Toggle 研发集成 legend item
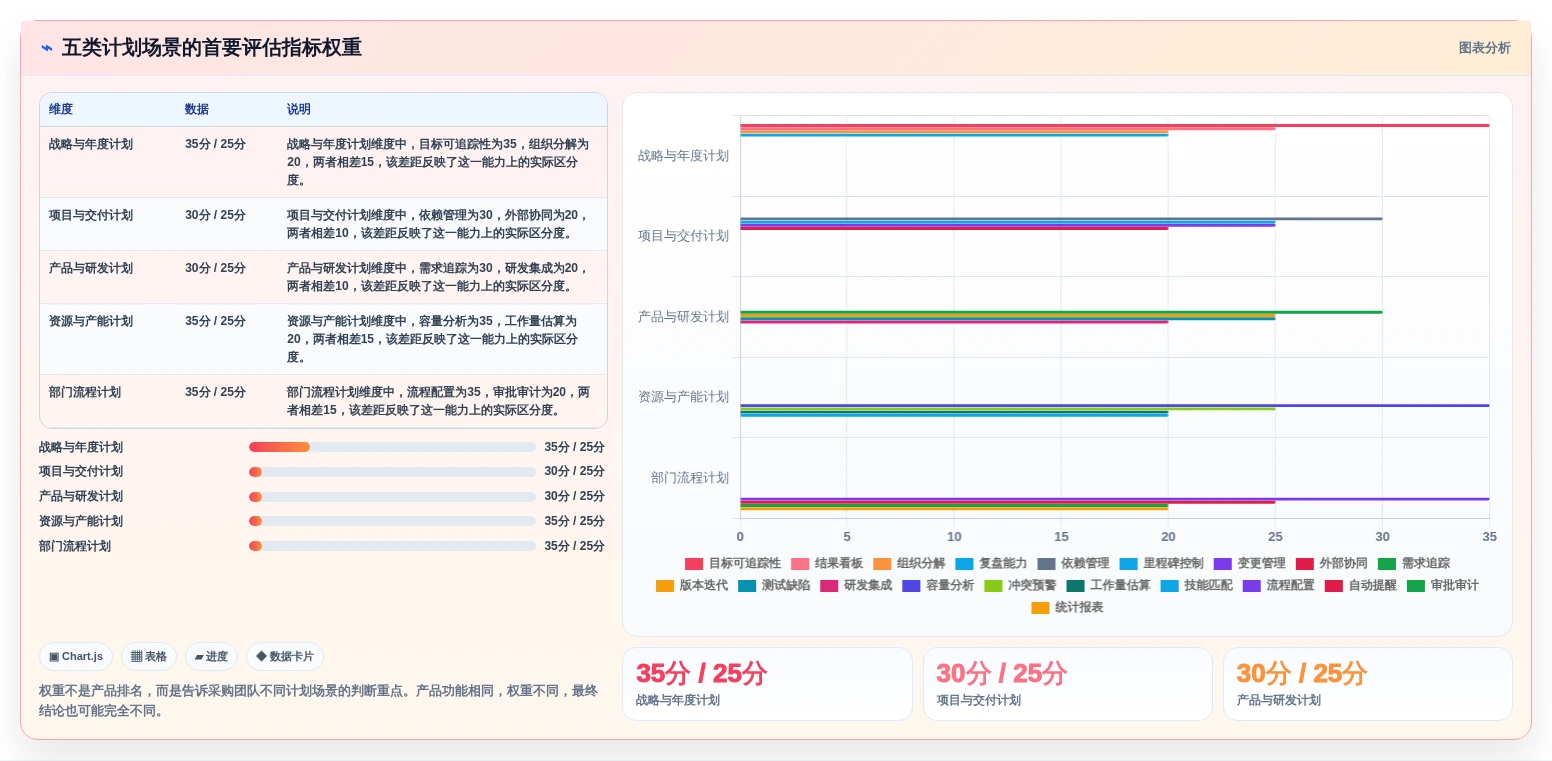The height and width of the screenshot is (761, 1552). pyautogui.click(x=855, y=586)
